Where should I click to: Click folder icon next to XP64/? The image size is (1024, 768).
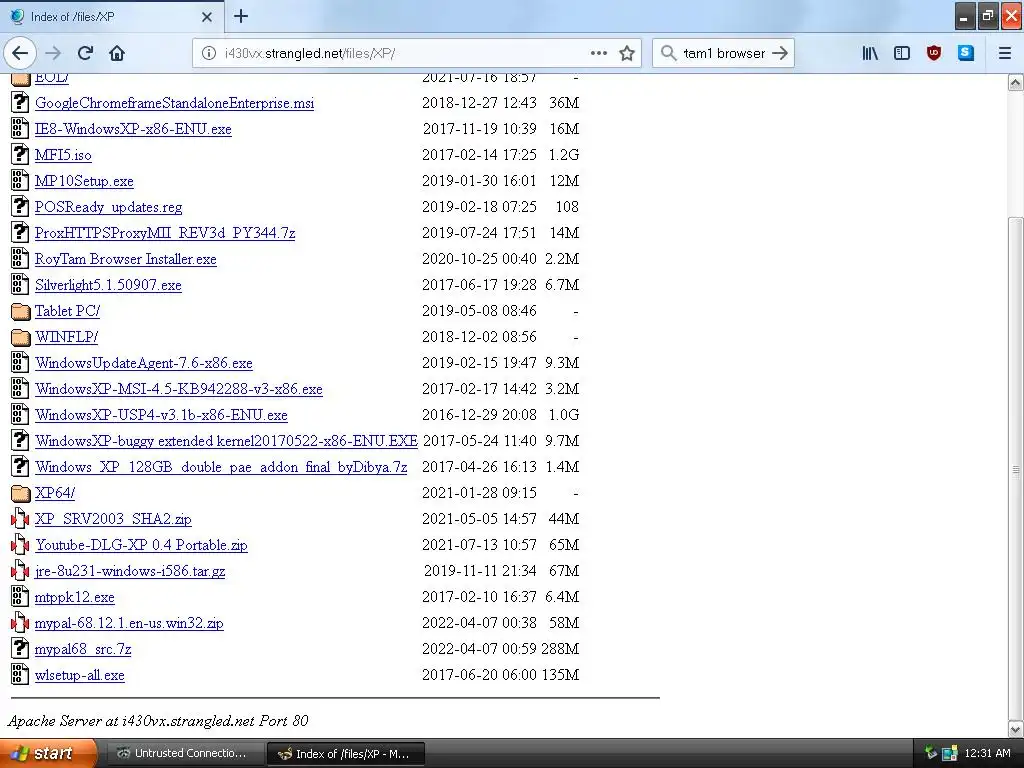(x=20, y=493)
